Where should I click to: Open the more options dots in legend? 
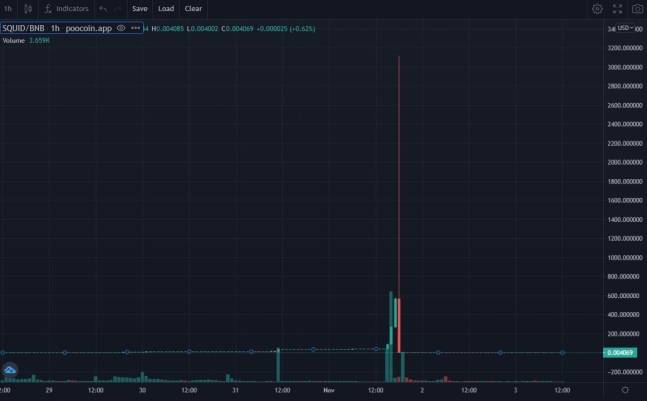coord(135,28)
